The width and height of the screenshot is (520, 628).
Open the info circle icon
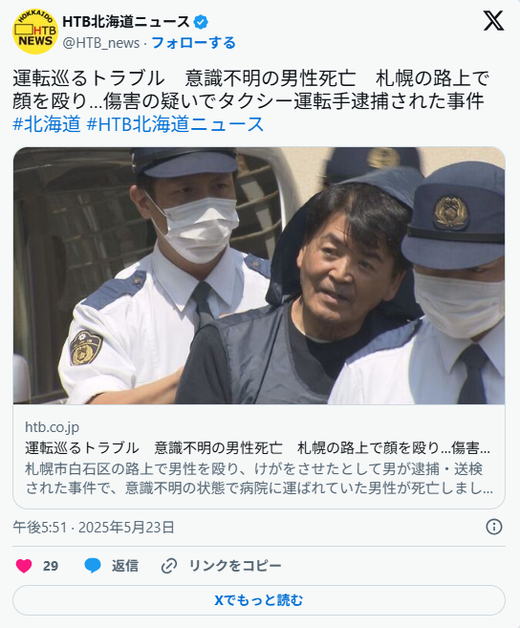494,527
